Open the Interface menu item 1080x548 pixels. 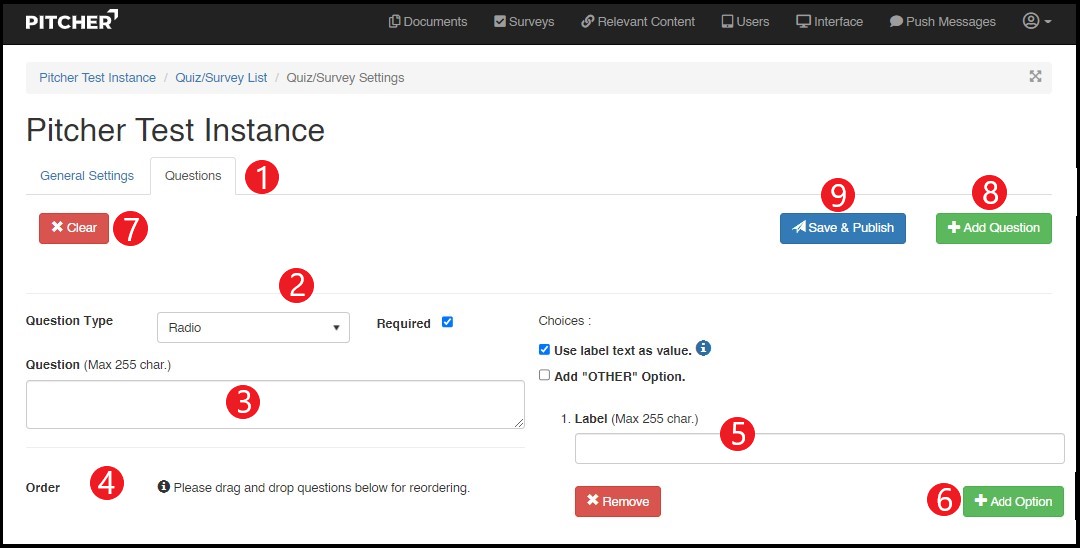(x=829, y=21)
